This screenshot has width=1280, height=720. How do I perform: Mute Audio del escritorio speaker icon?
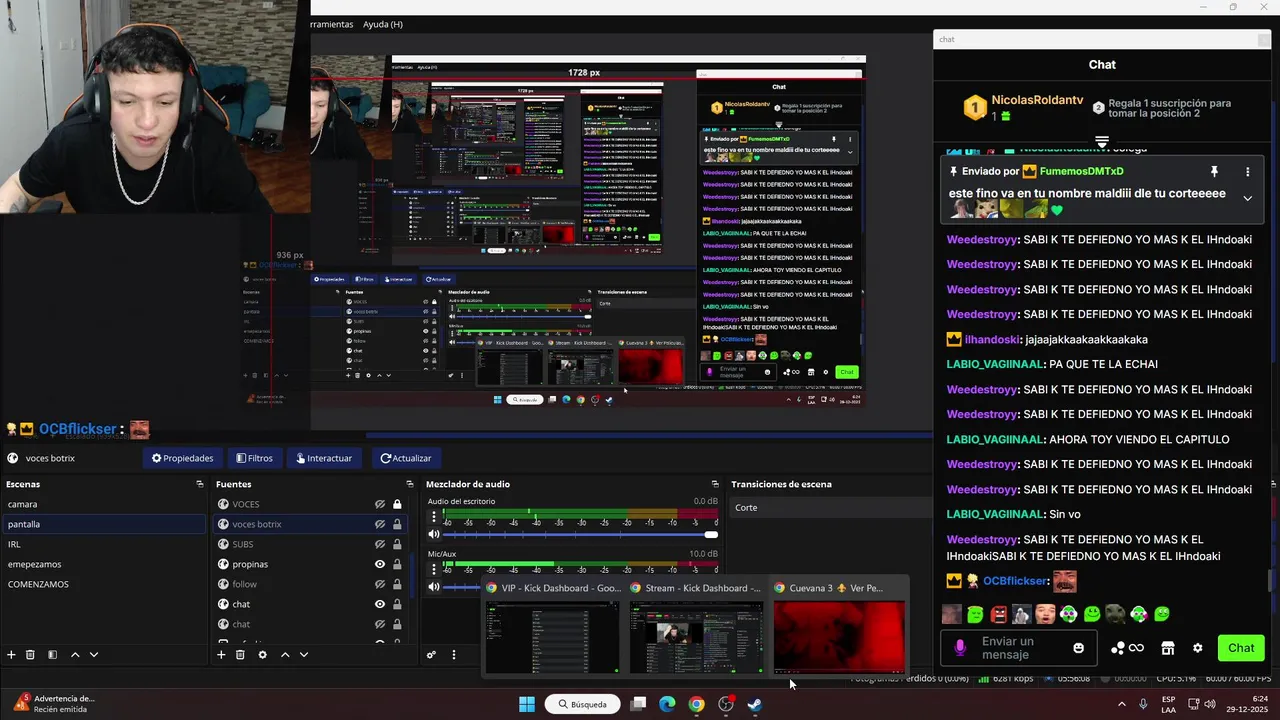click(x=434, y=534)
